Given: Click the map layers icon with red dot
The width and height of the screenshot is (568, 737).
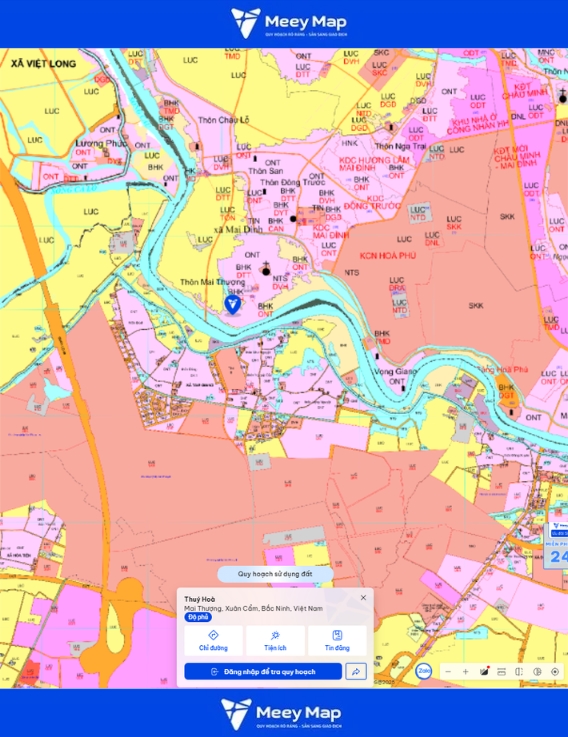Looking at the screenshot, I should click(484, 671).
